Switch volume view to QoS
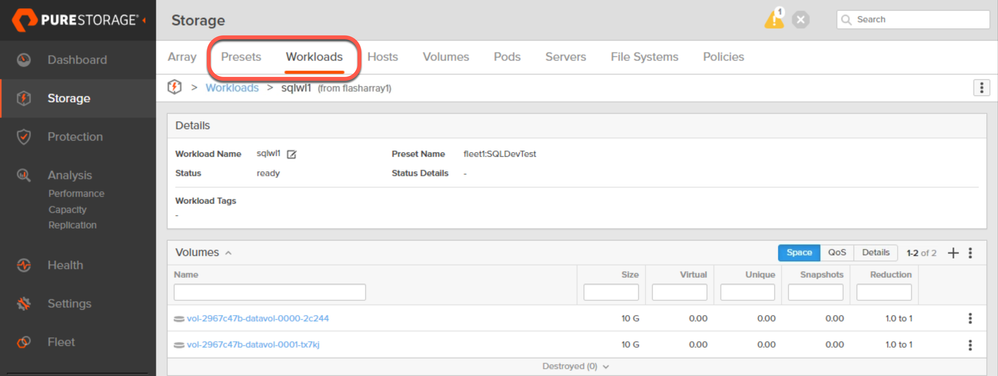 pos(837,253)
